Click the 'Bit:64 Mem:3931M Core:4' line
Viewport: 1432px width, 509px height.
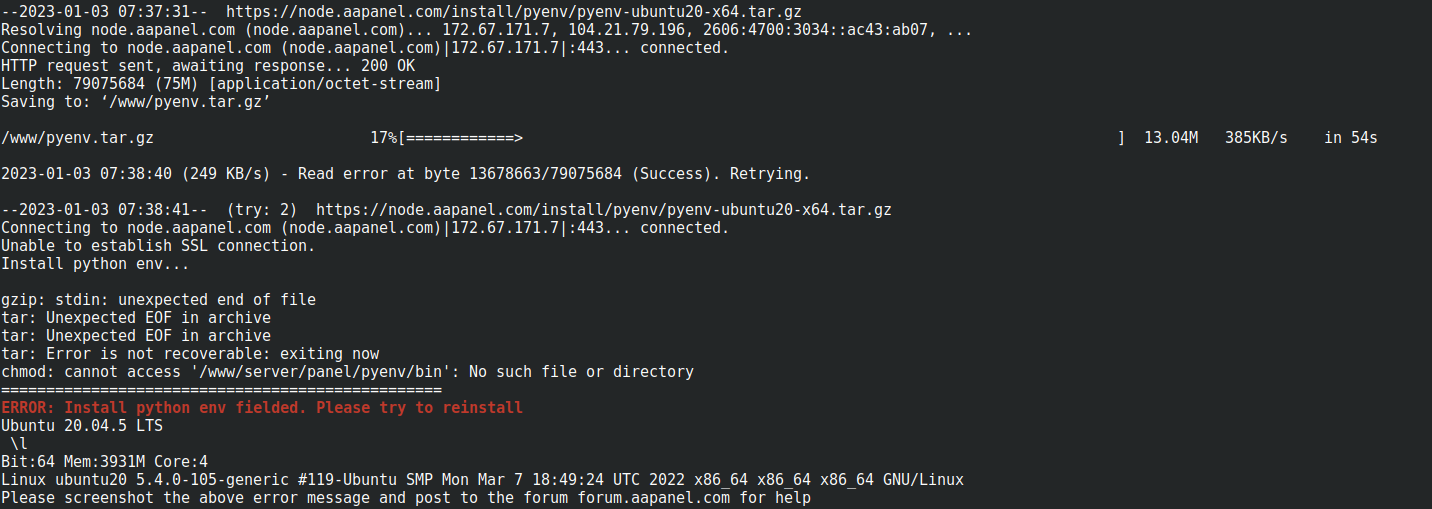pyautogui.click(x=104, y=462)
